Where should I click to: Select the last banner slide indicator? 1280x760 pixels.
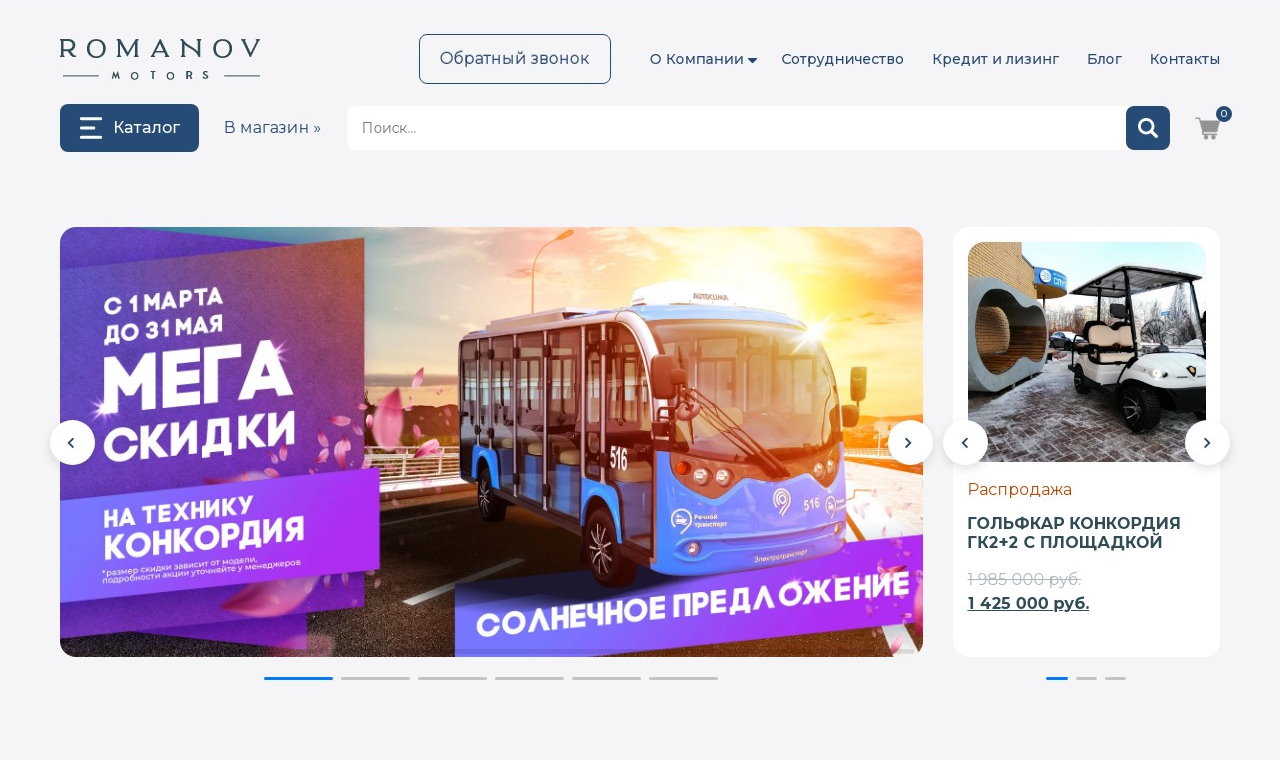[683, 678]
